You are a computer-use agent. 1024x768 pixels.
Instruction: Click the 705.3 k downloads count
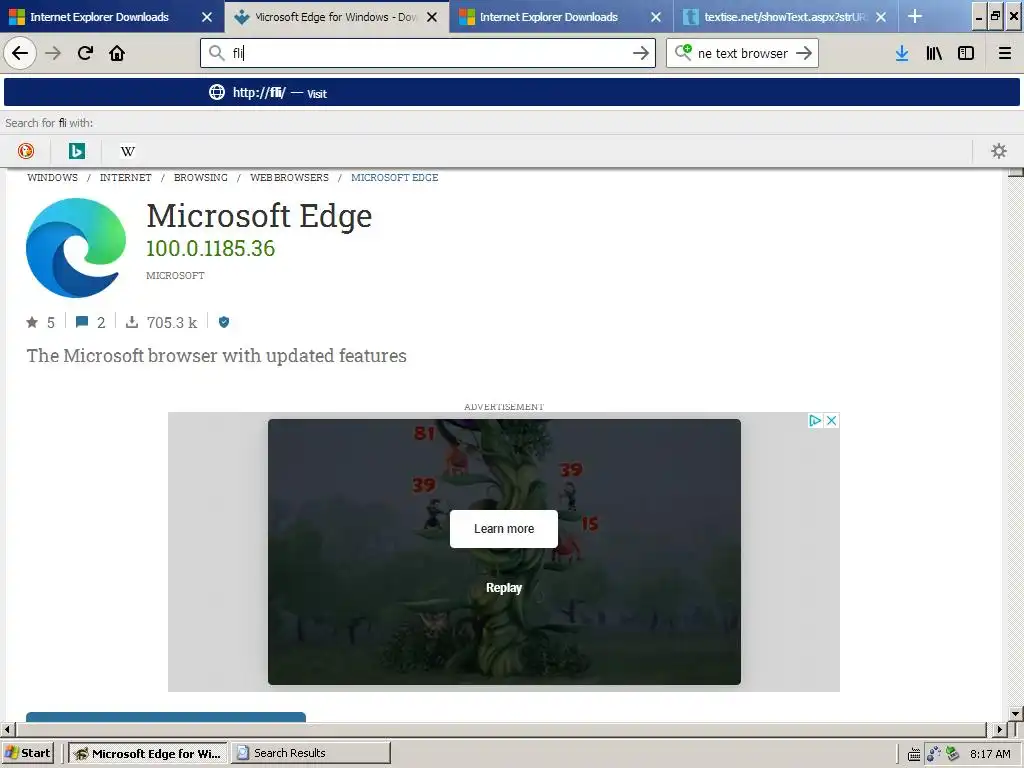tap(172, 323)
